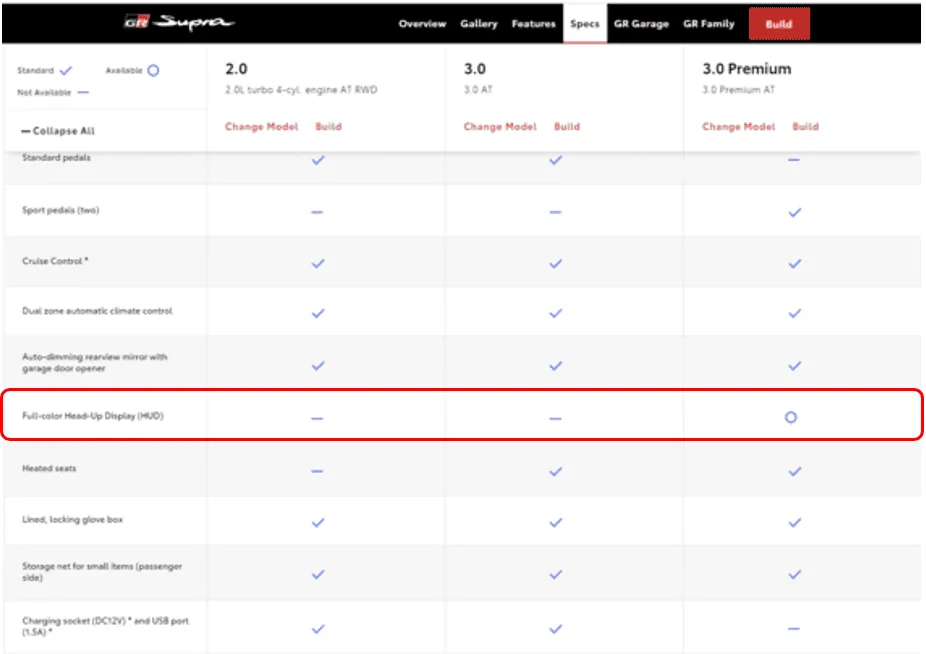Click the '2.0' model heading
The width and height of the screenshot is (926, 654).
tap(236, 69)
